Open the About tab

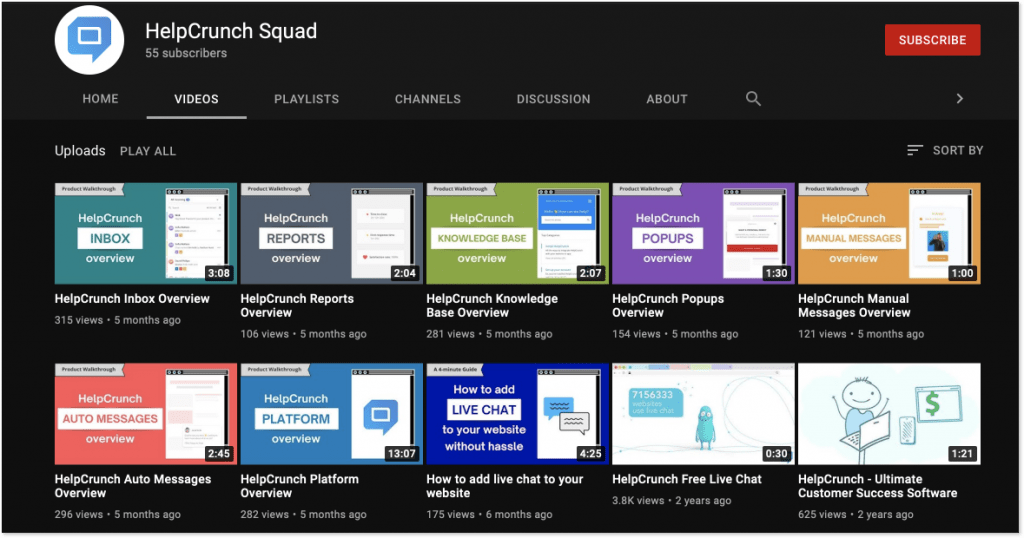666,99
